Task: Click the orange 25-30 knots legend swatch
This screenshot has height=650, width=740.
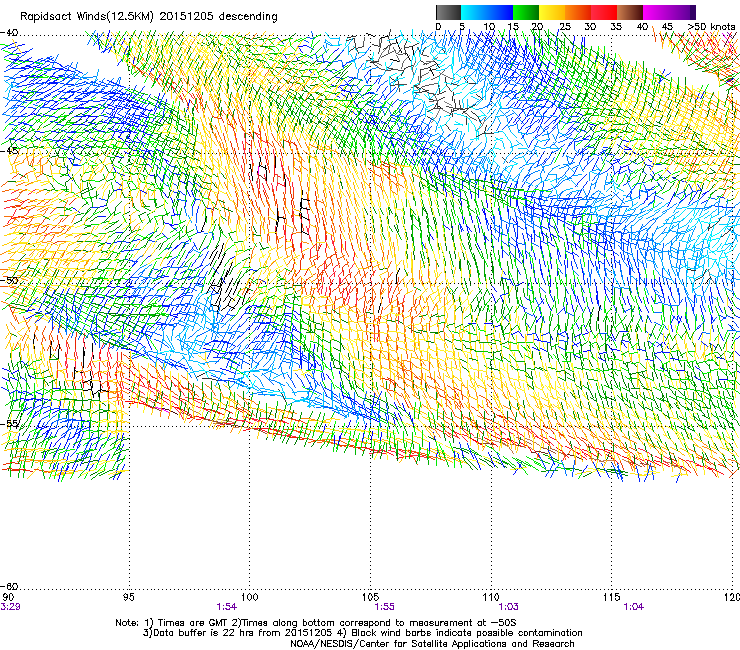Action: click(x=578, y=12)
